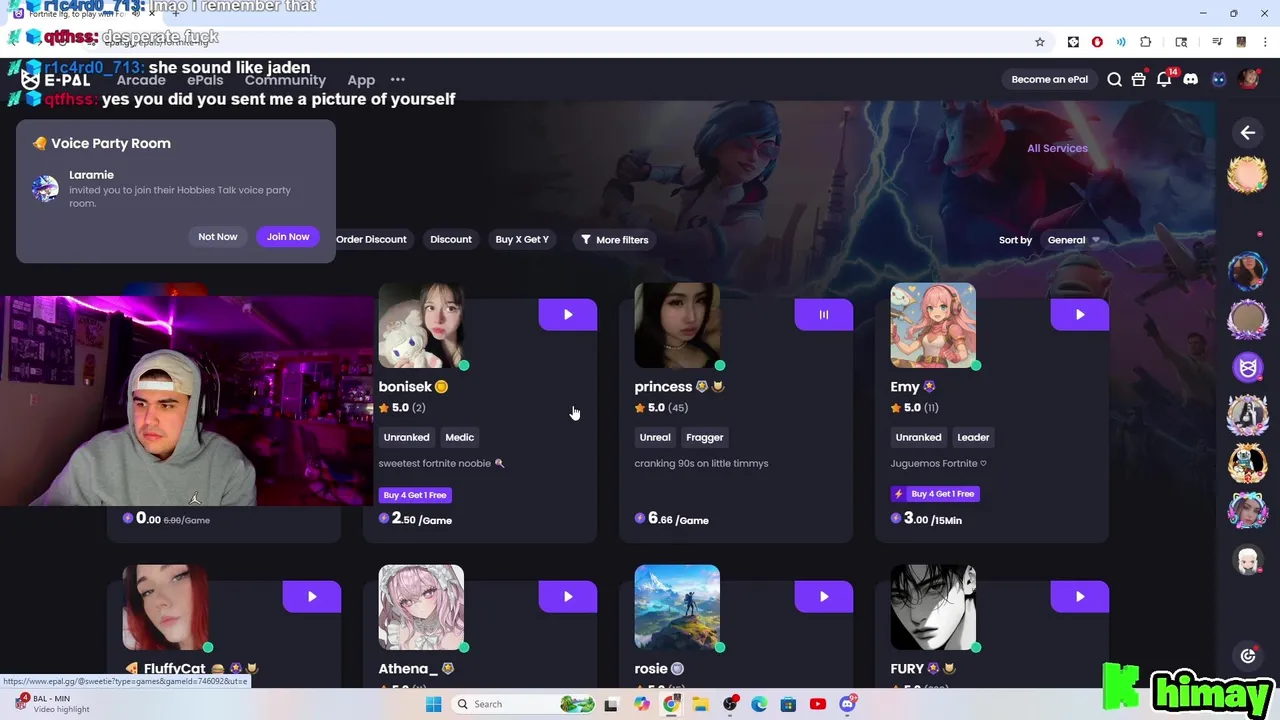Screen dimensions: 1280x720
Task: Play bonisek's voice intro
Action: pos(568,314)
